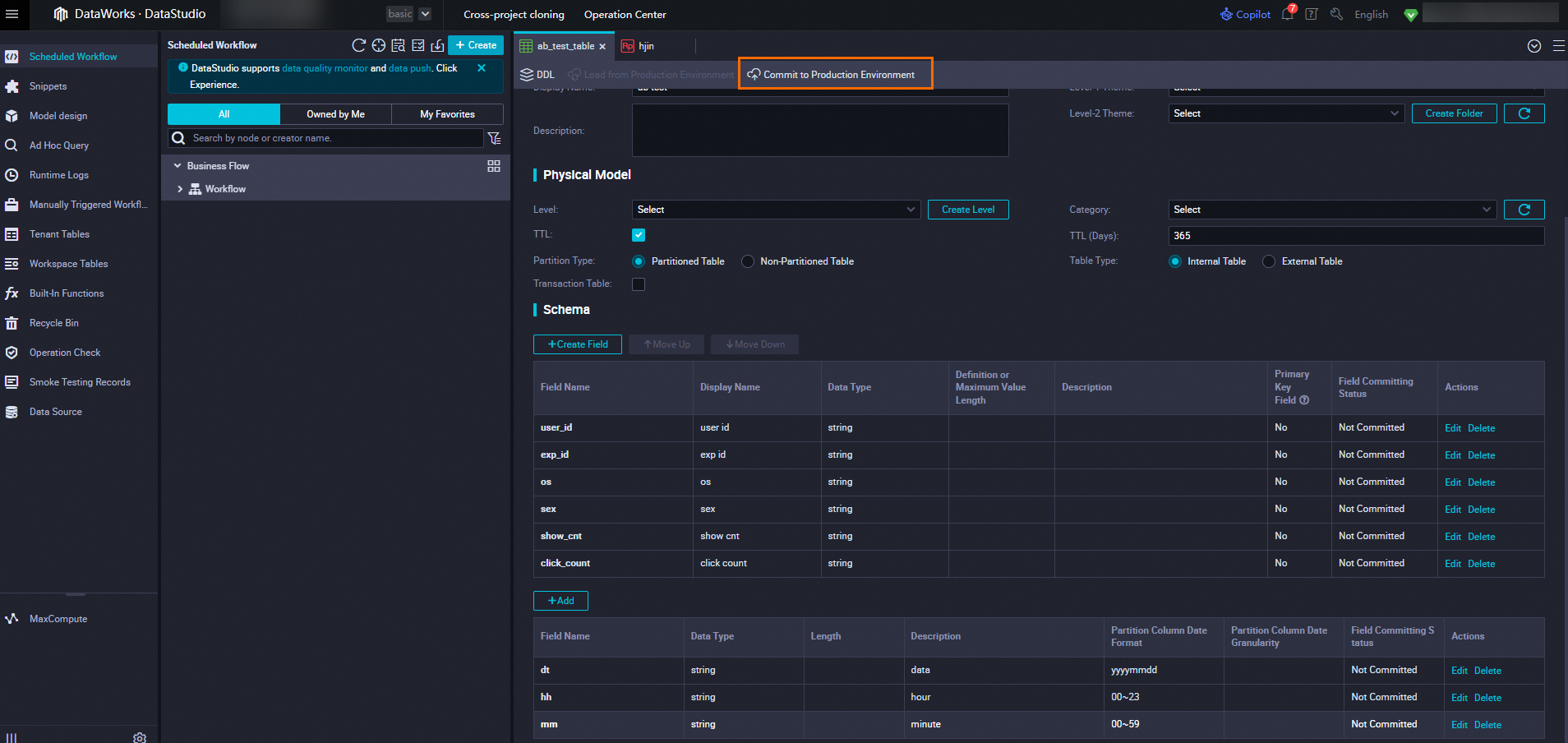Click the Create Field button

(577, 344)
